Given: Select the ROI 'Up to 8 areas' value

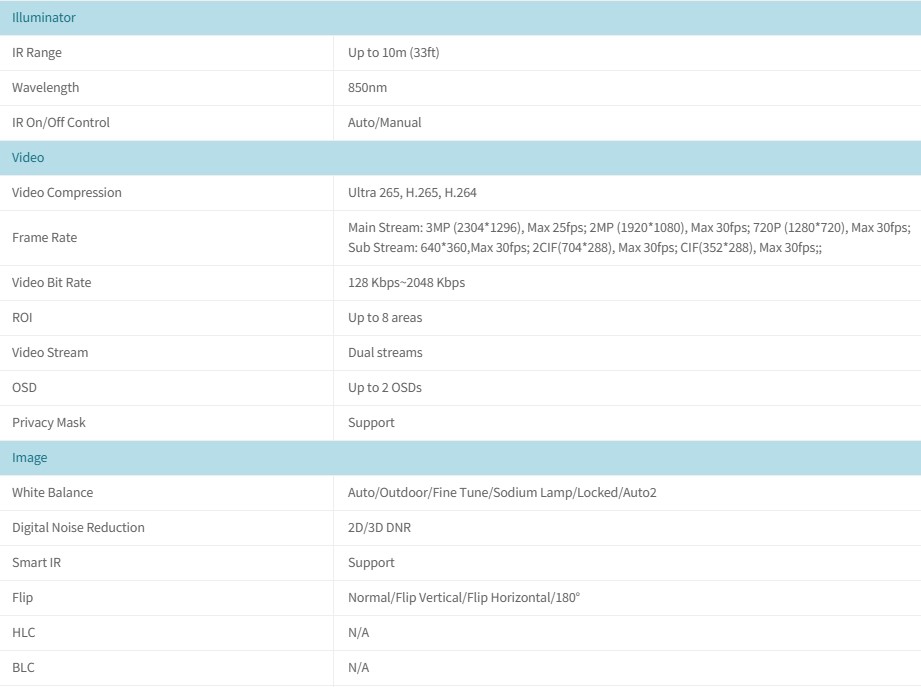Looking at the screenshot, I should 385,318.
